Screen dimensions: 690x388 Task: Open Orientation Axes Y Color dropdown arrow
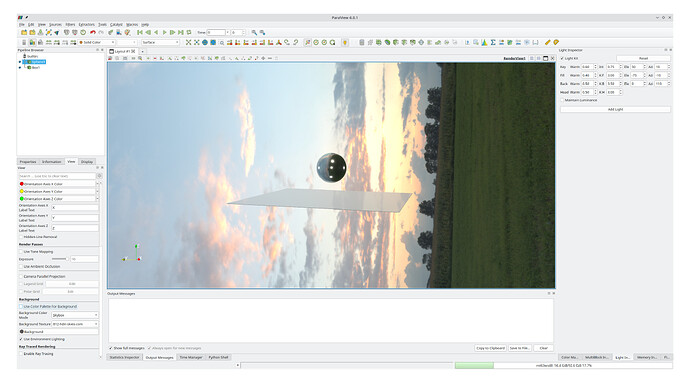pyautogui.click(x=97, y=191)
